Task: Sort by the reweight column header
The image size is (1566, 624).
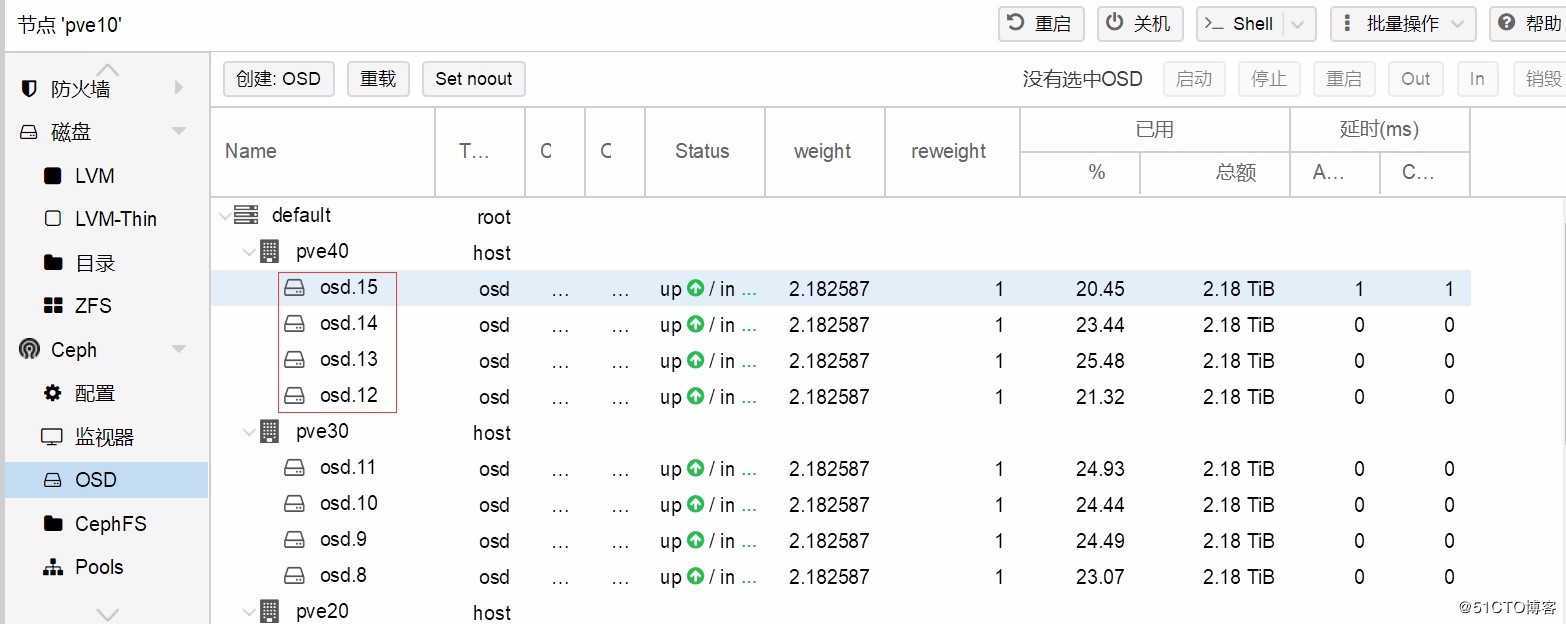Action: (x=952, y=152)
